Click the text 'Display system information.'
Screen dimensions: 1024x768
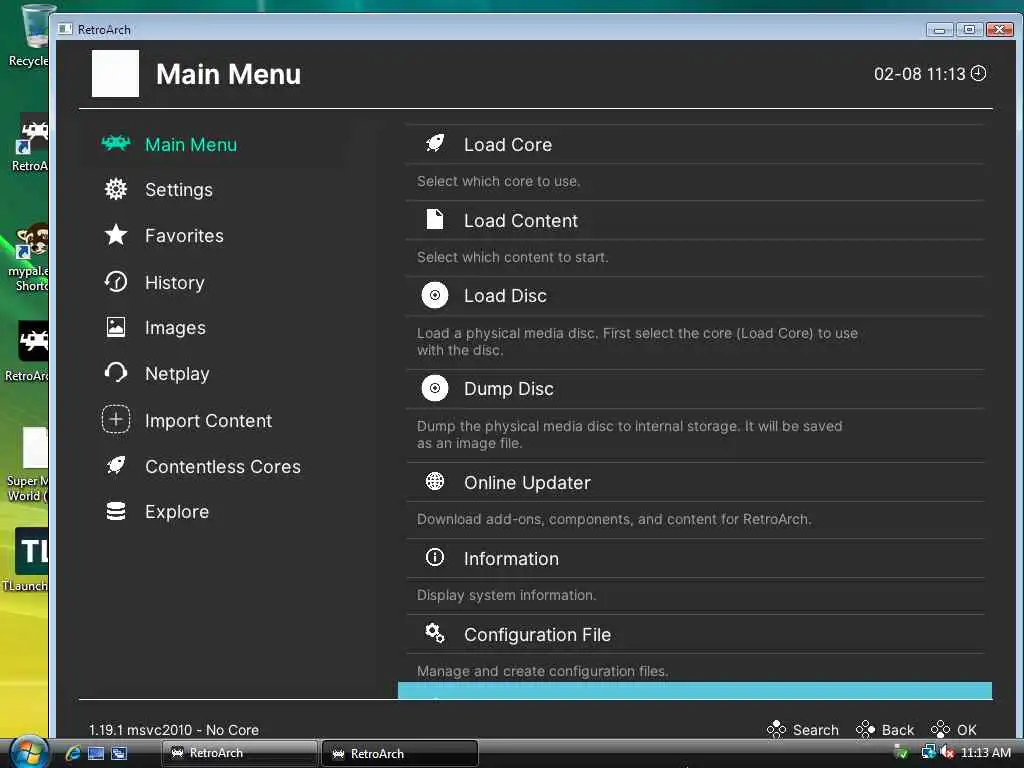pos(506,595)
